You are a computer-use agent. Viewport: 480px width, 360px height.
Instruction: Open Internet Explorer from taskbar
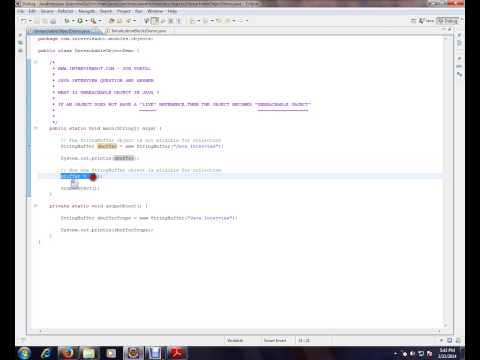(x=46, y=353)
